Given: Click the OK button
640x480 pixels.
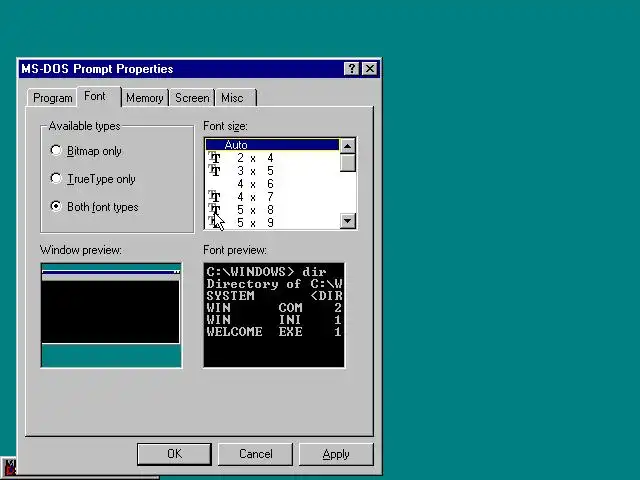Looking at the screenshot, I should [x=174, y=454].
